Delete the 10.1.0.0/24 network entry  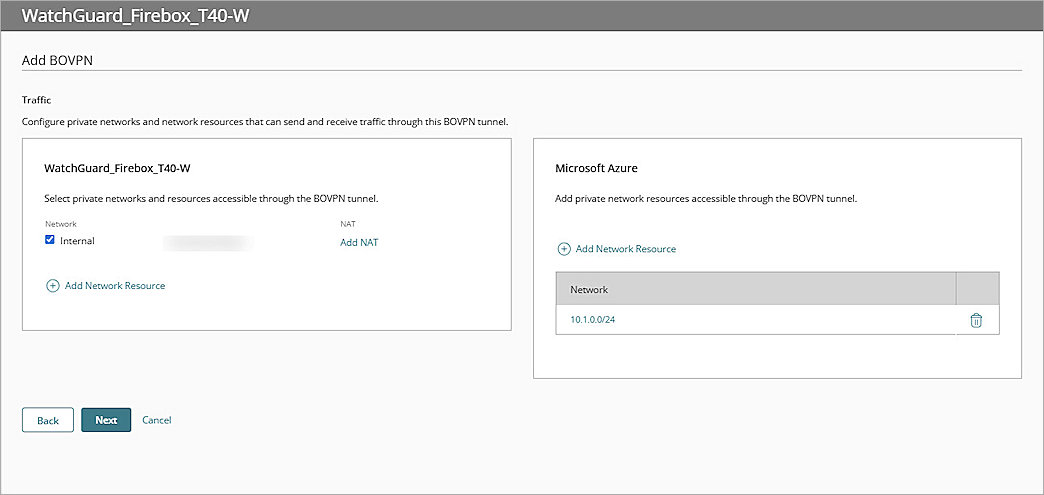click(975, 320)
